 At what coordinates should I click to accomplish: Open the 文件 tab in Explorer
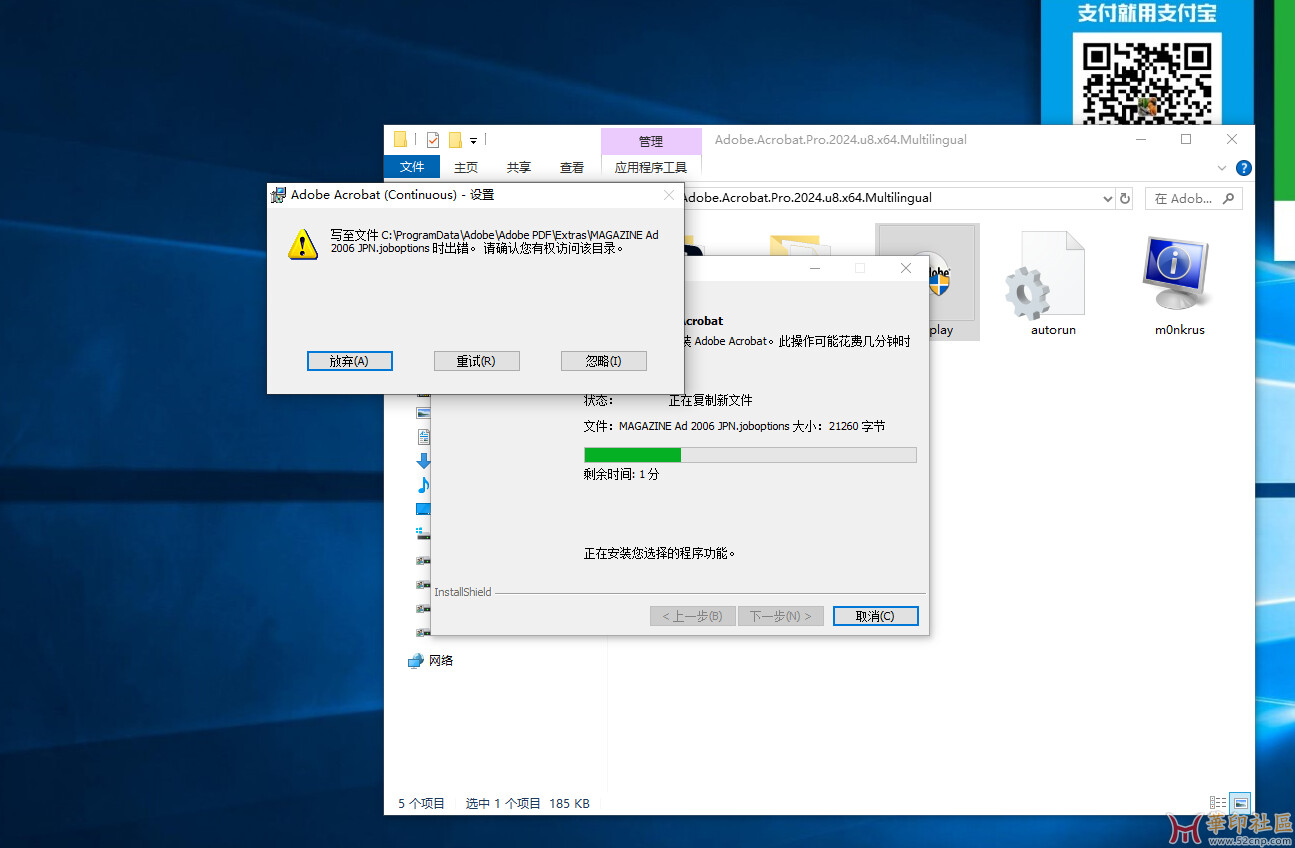click(412, 167)
